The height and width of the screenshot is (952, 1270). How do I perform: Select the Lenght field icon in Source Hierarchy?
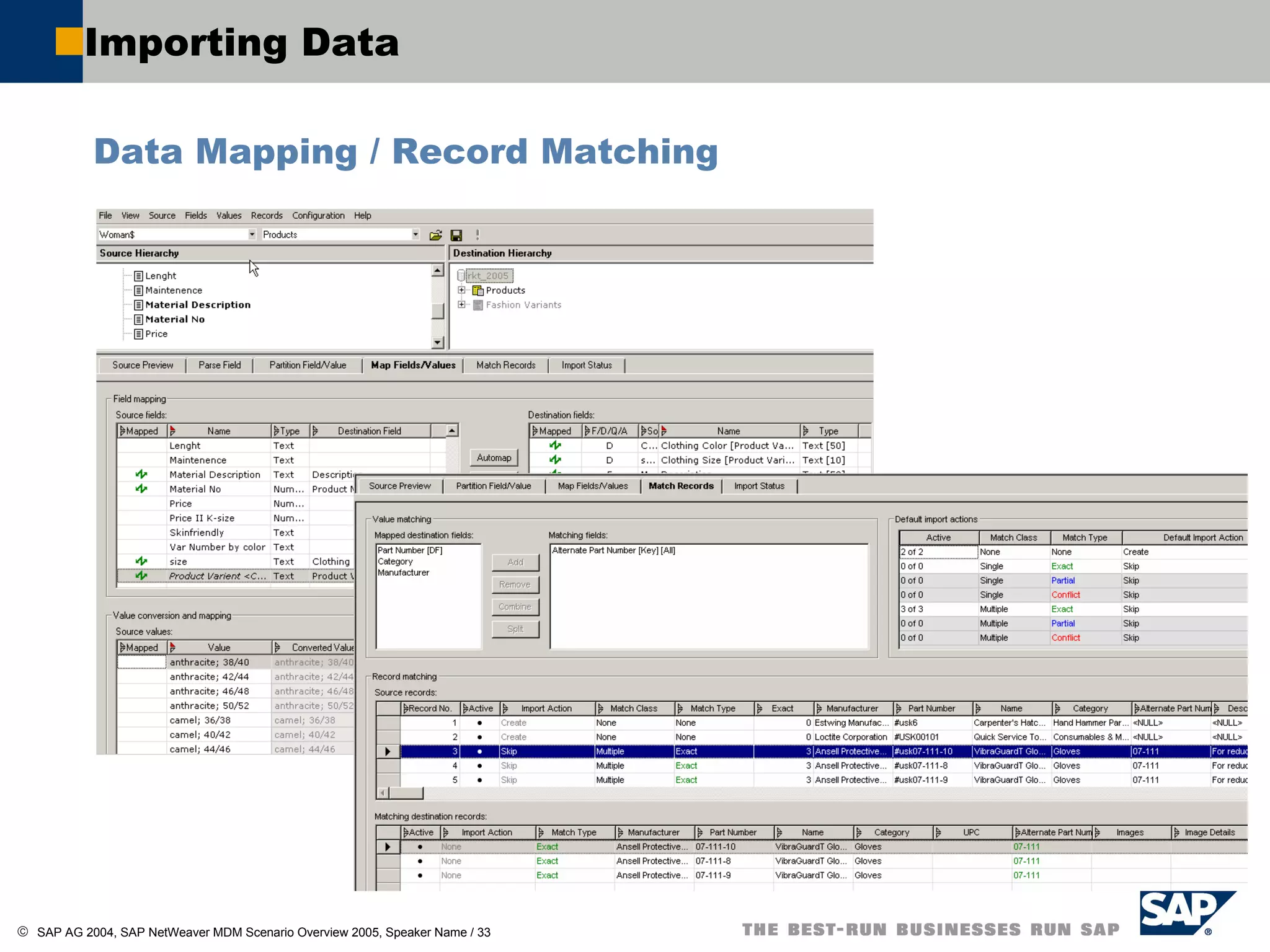tap(139, 276)
